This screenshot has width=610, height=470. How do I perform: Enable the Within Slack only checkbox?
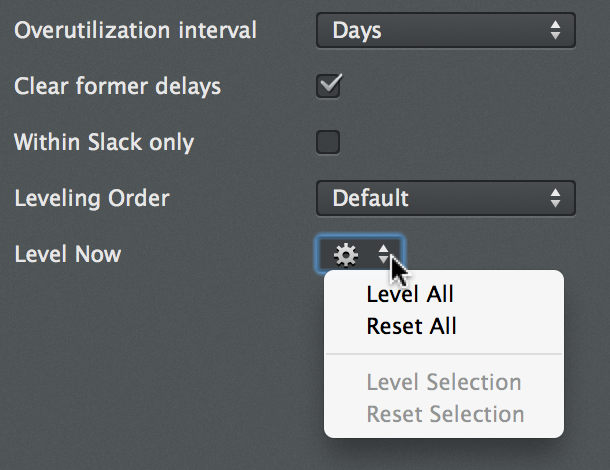328,142
